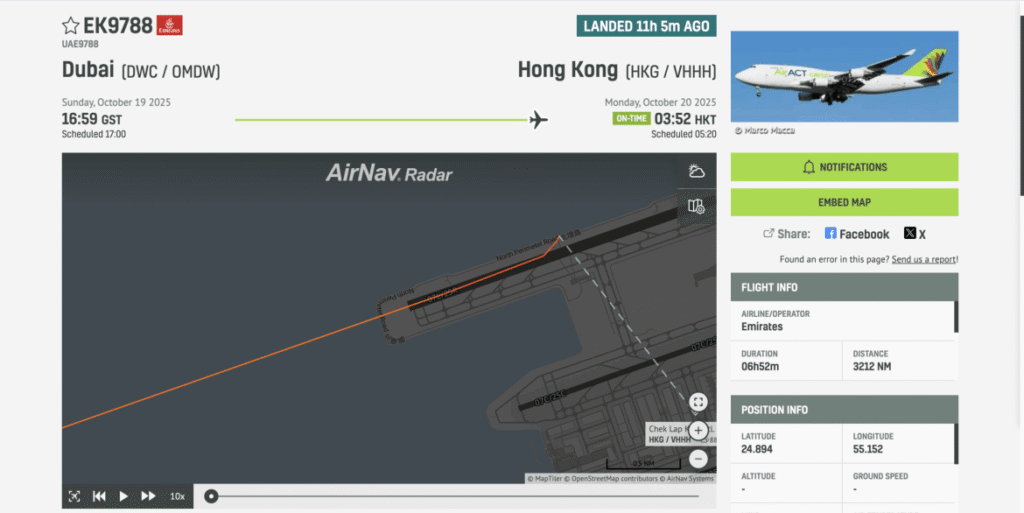Click the NOTIFICATIONS button
Screen dimensions: 1024x513
coord(844,167)
